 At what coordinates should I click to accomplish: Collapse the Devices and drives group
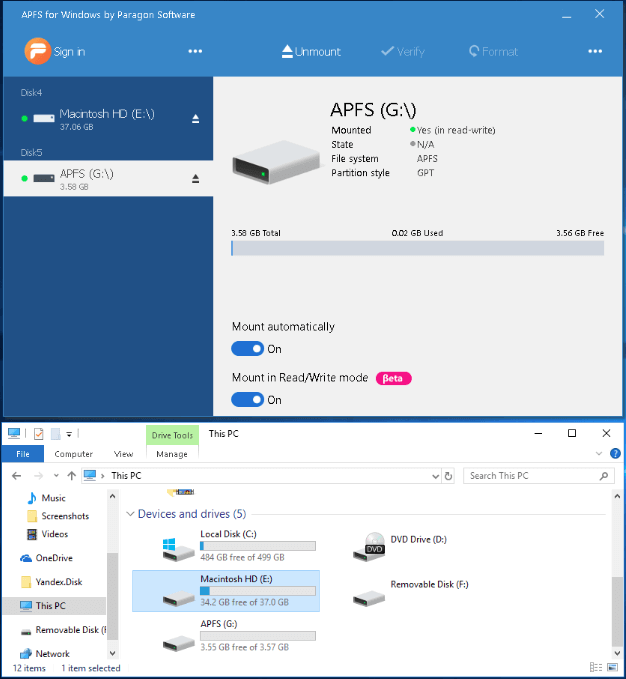pyautogui.click(x=129, y=514)
